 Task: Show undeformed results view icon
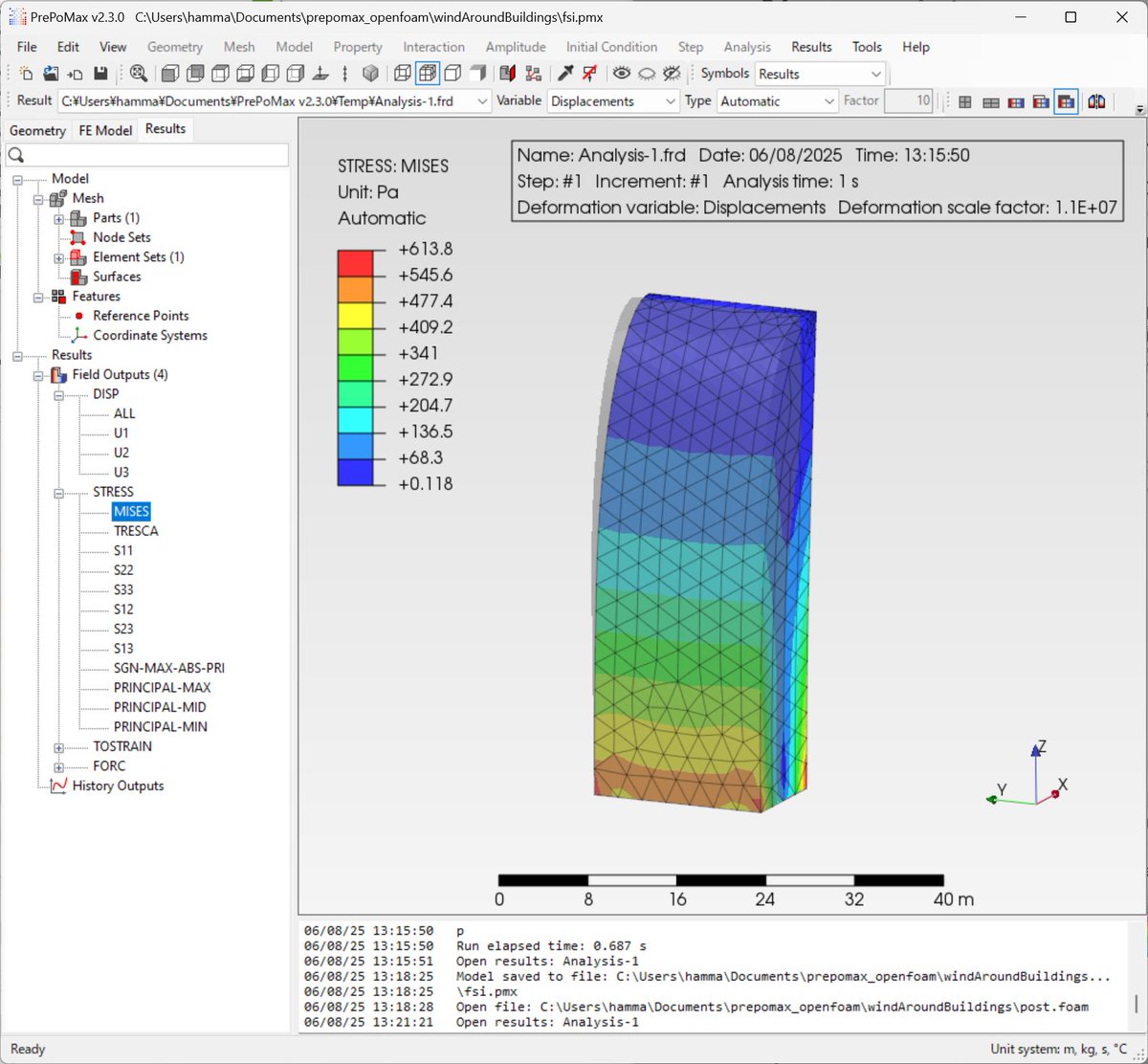coord(965,101)
